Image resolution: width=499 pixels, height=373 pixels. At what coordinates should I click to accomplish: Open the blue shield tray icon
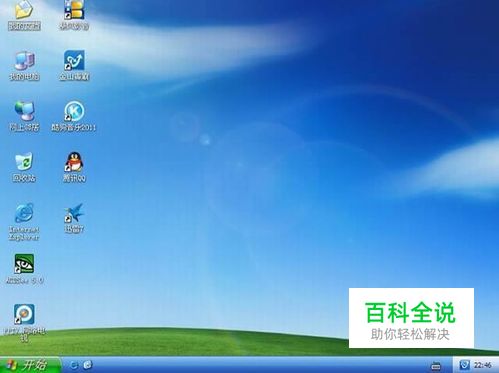tap(465, 365)
